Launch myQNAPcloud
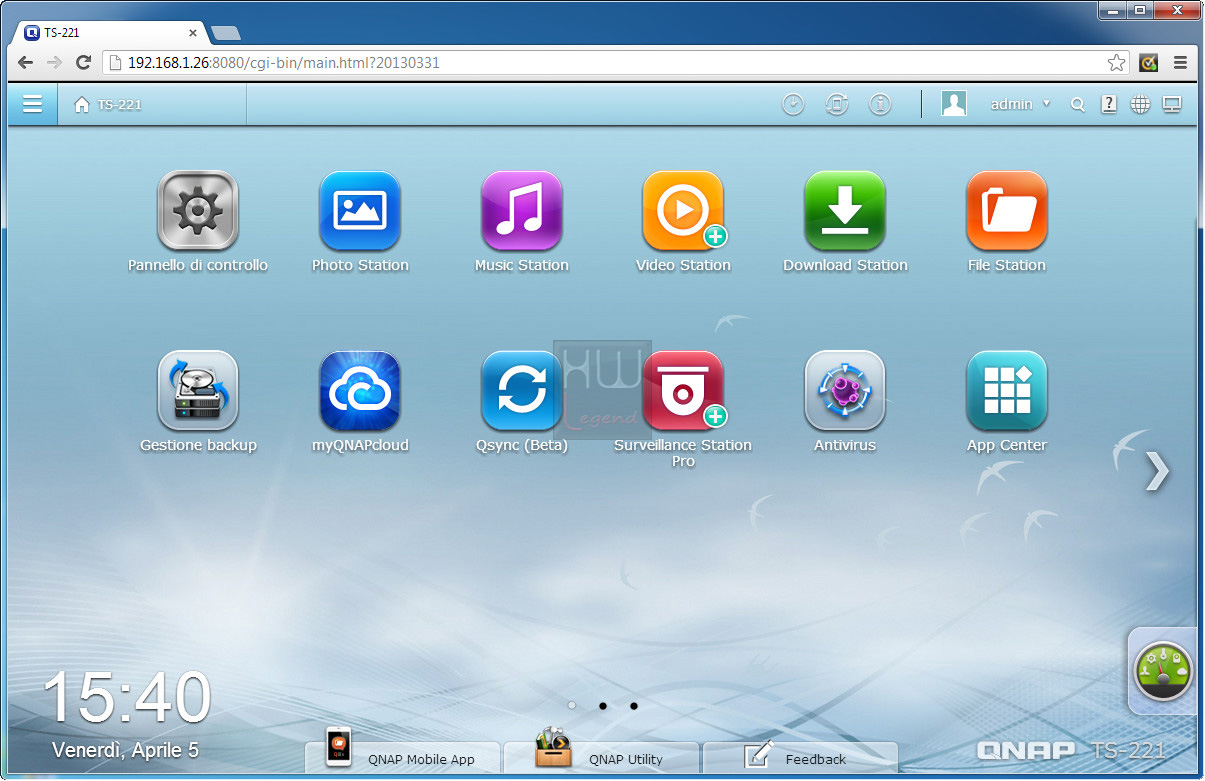Viewport: 1205px width, 781px height. [x=360, y=391]
